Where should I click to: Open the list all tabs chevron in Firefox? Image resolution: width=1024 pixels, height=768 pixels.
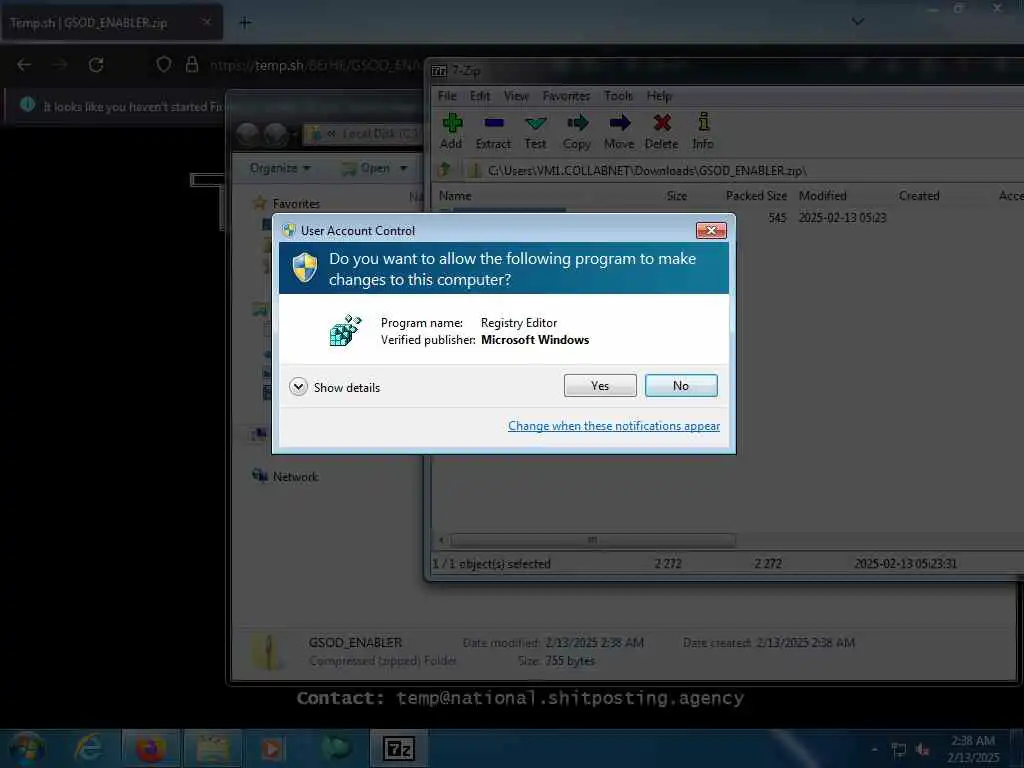click(858, 22)
